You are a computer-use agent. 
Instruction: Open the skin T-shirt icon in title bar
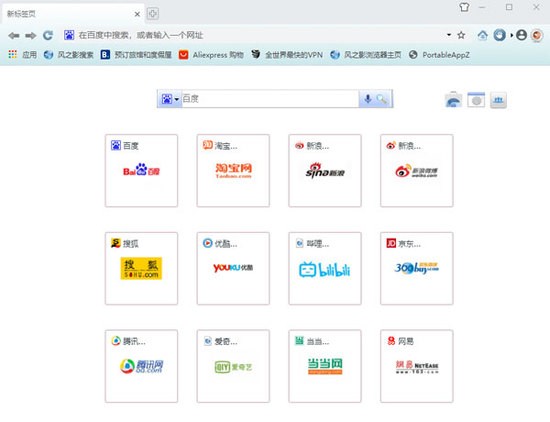click(x=464, y=7)
